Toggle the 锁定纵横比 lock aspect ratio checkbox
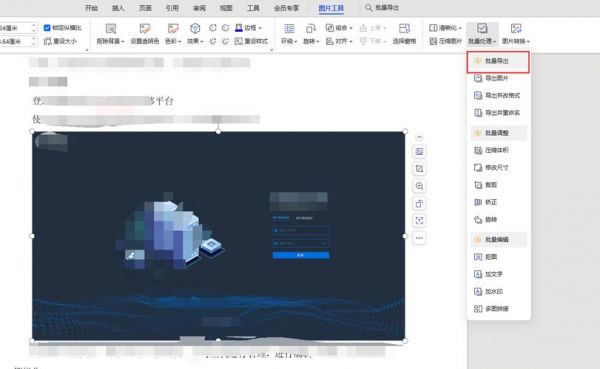600x369 pixels. point(47,28)
